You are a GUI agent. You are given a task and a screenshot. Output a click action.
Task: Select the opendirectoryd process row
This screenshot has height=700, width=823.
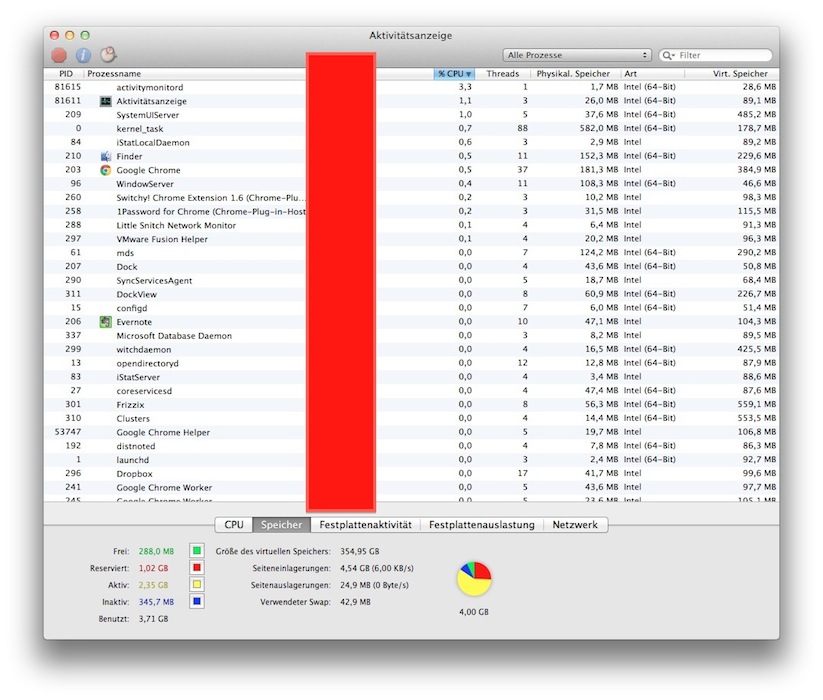412,363
